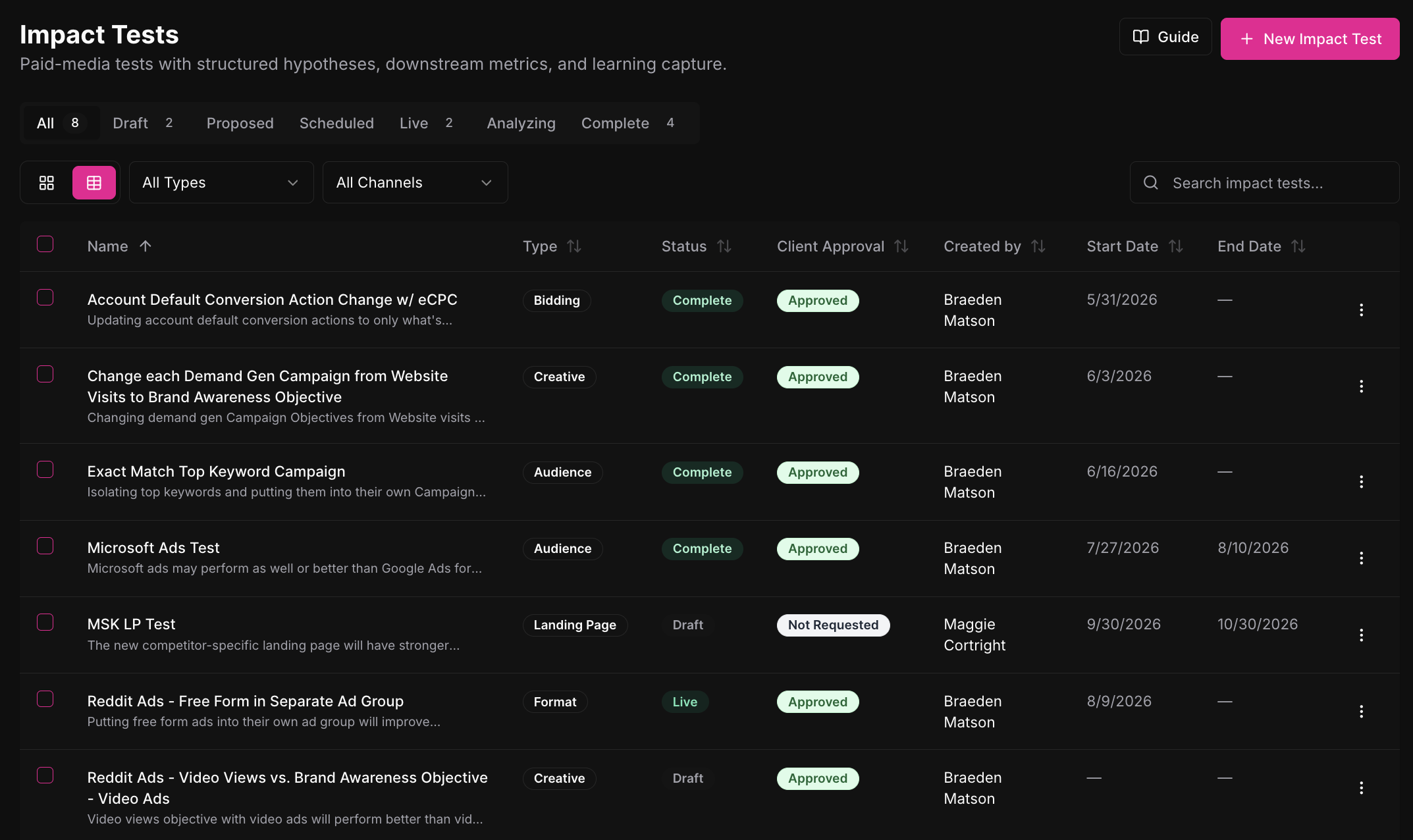Open row menu for Account Default Conversion test

[1361, 310]
